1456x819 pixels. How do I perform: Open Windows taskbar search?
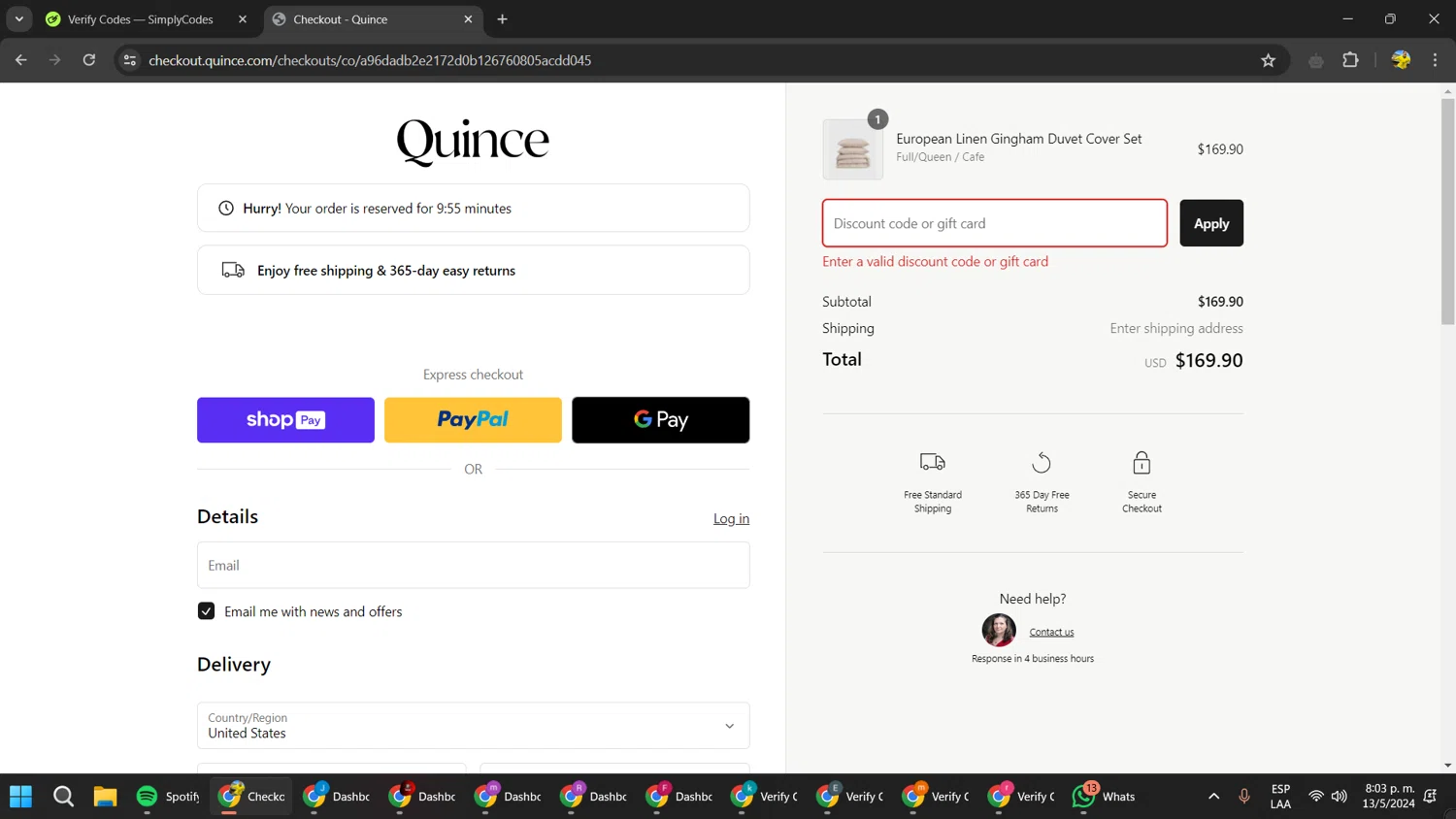click(x=63, y=797)
